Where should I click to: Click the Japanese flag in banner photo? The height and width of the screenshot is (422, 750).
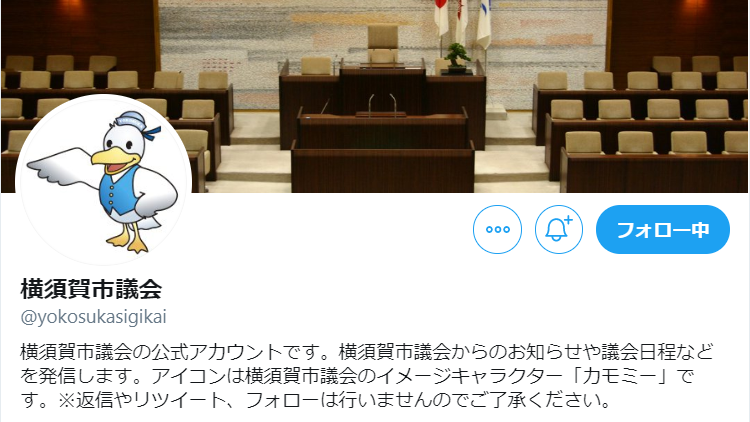[441, 17]
